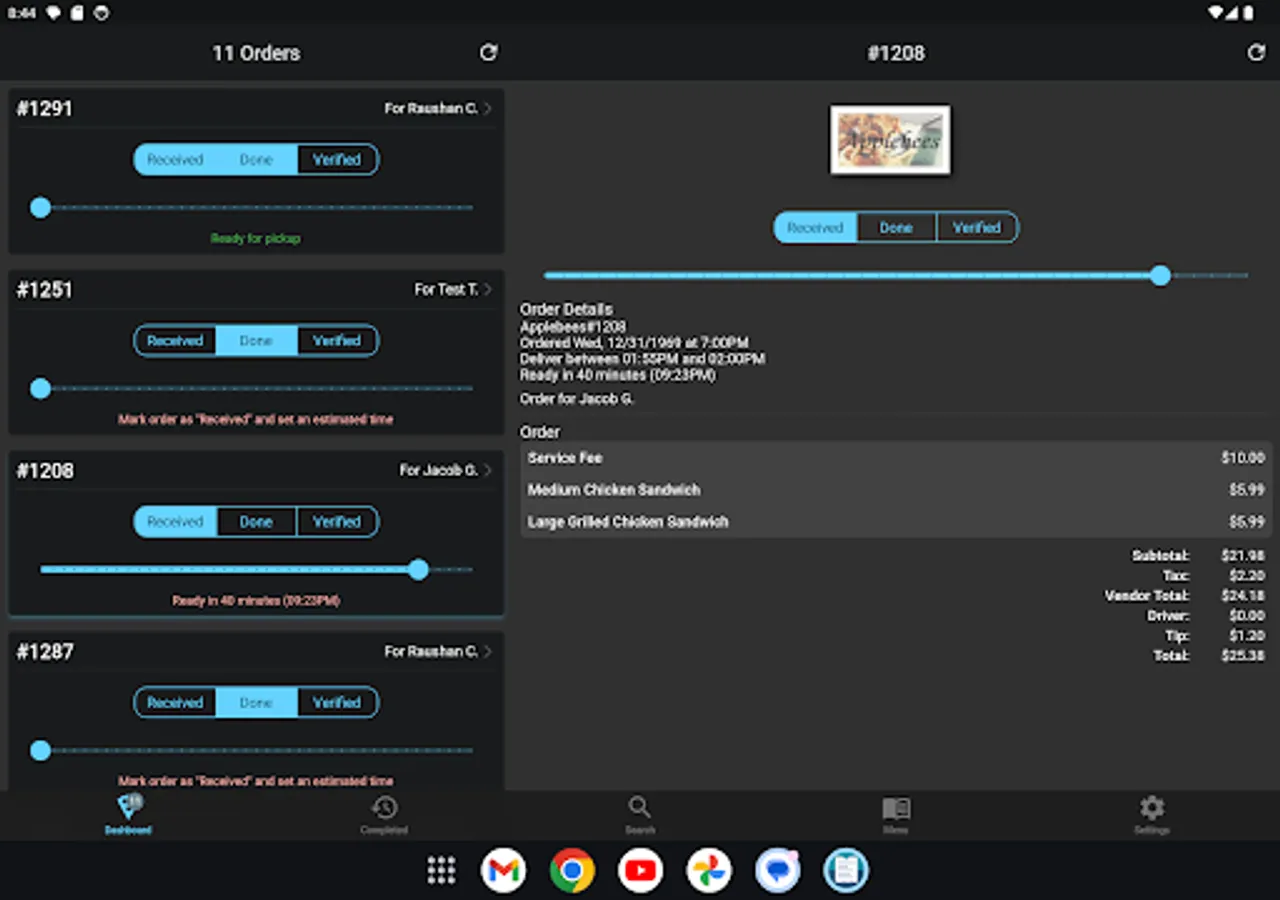Click the Applebees restaurant logo thumbnail
1280x900 pixels.
point(890,139)
